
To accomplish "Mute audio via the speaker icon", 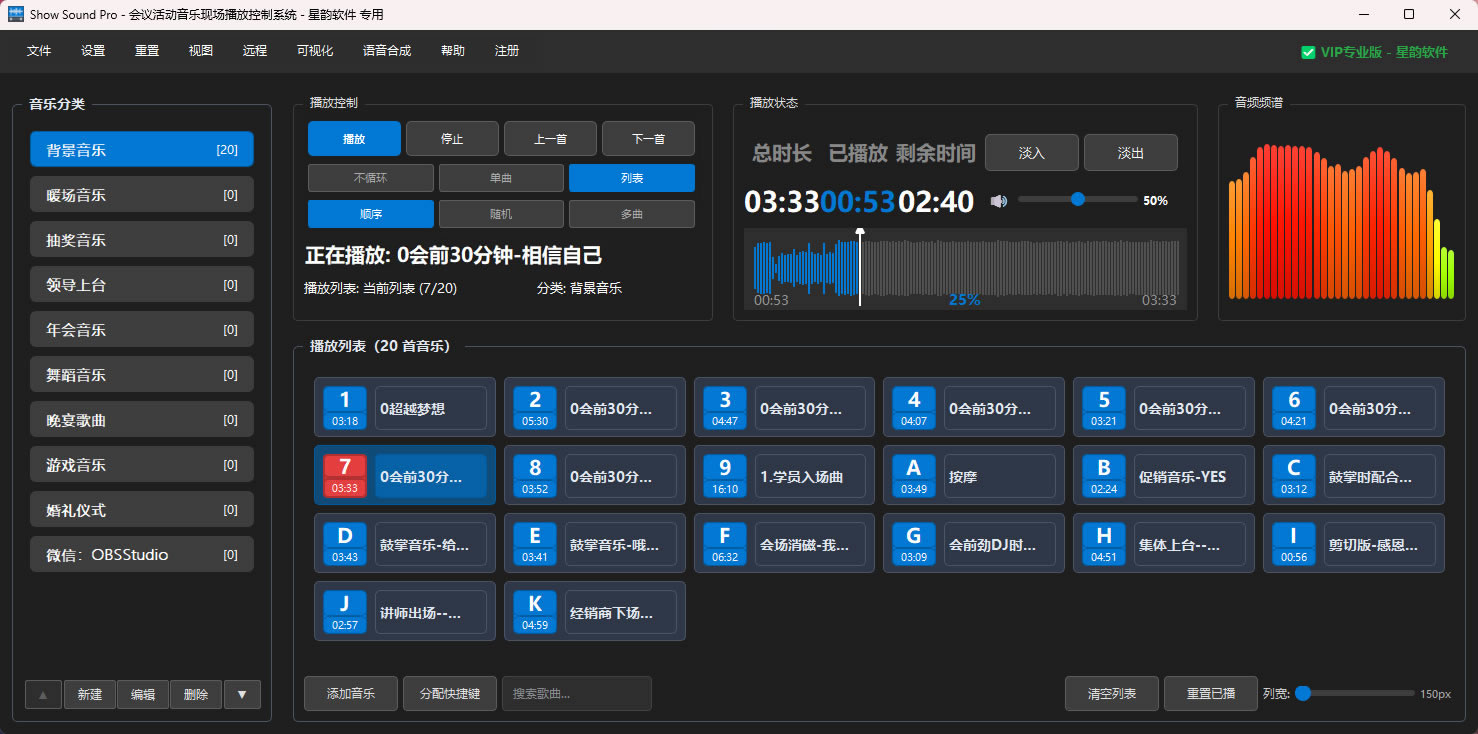I will (x=997, y=200).
